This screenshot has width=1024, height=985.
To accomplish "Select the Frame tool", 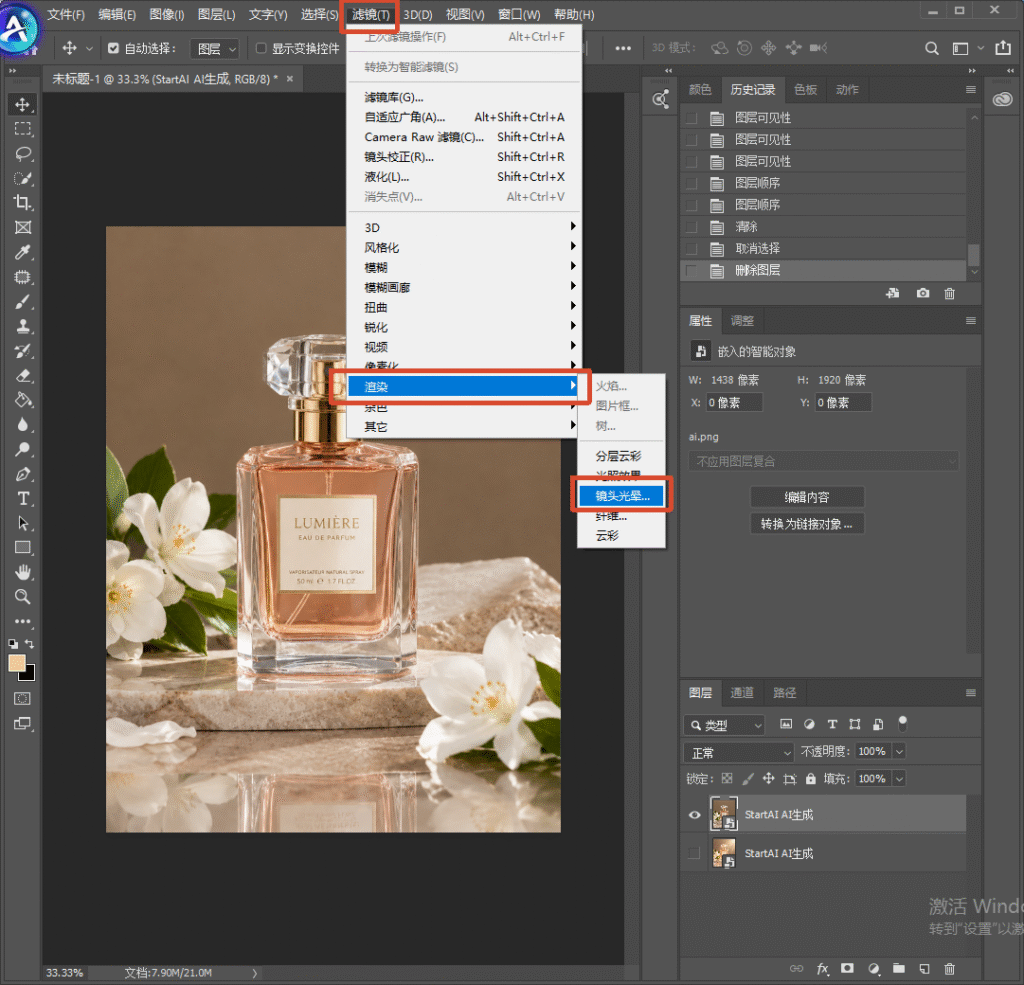I will [x=23, y=227].
